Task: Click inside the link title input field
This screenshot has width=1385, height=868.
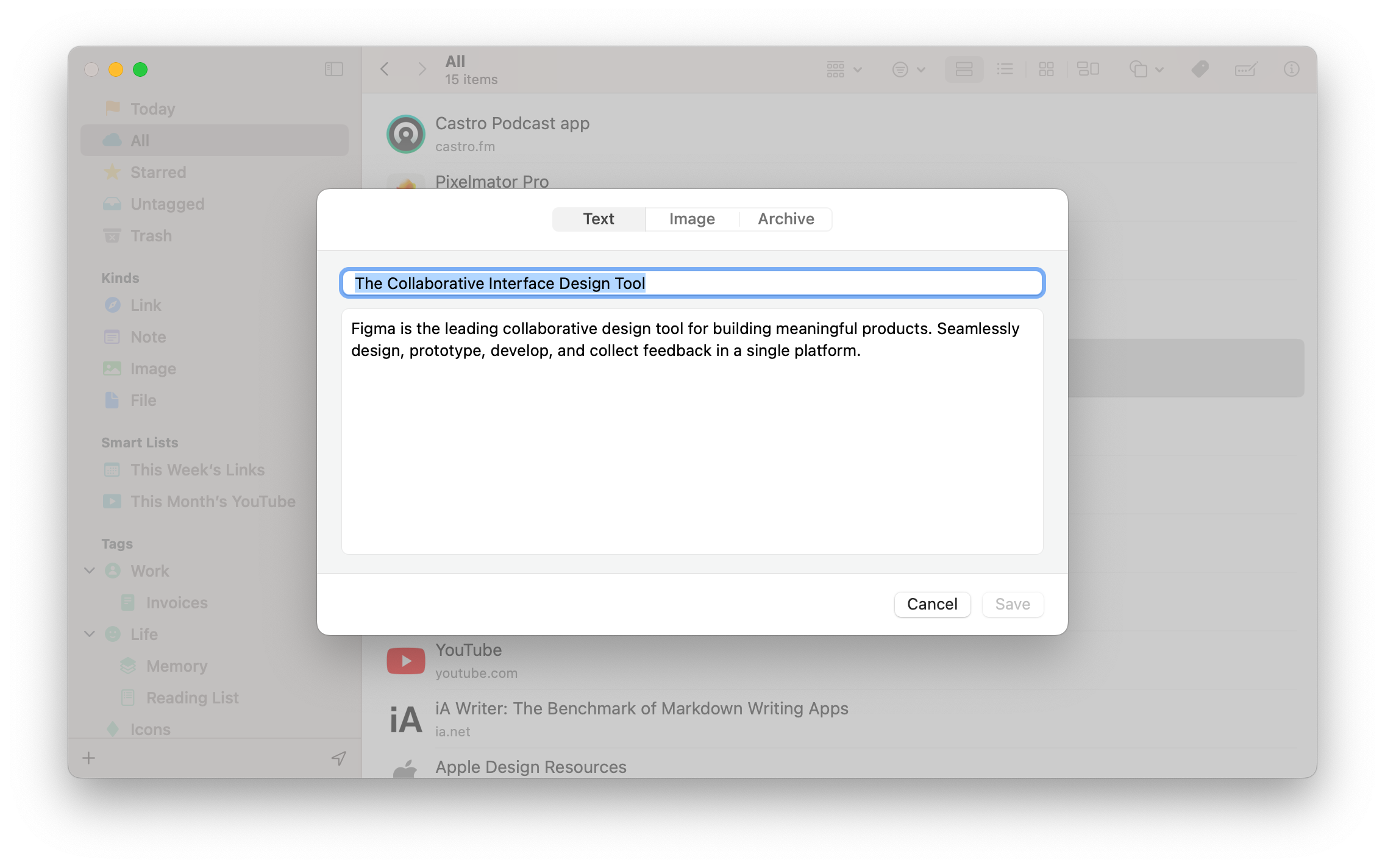Action: tap(691, 283)
